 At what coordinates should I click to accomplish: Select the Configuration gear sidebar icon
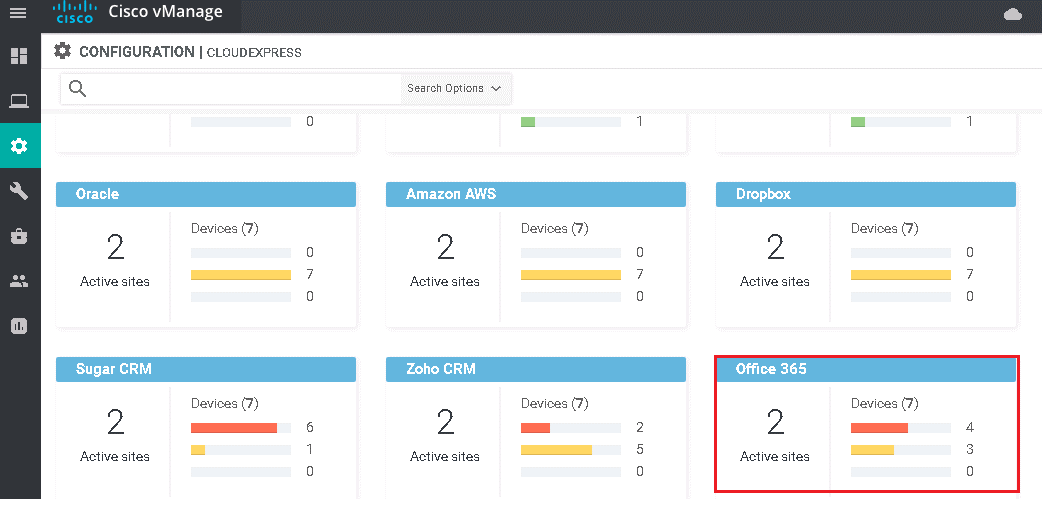point(19,145)
